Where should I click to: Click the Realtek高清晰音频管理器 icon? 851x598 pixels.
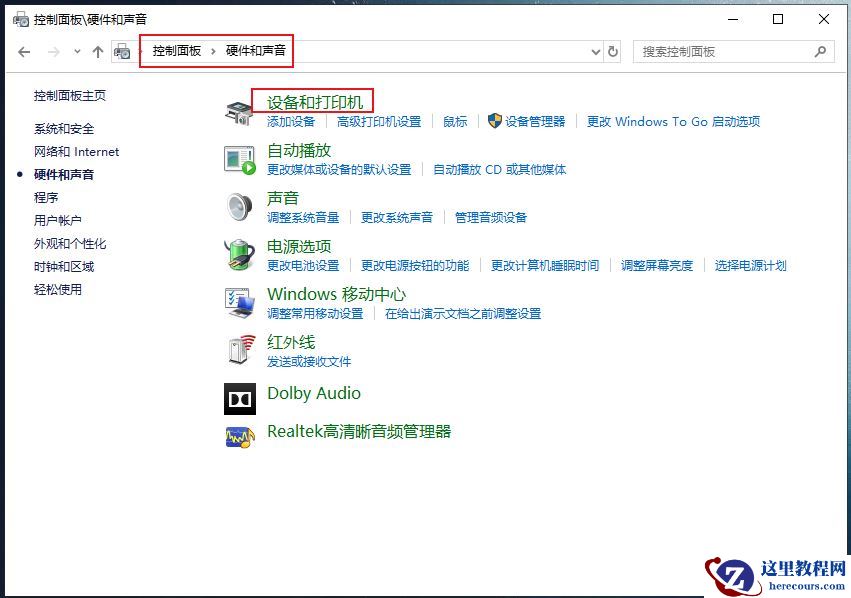click(239, 437)
